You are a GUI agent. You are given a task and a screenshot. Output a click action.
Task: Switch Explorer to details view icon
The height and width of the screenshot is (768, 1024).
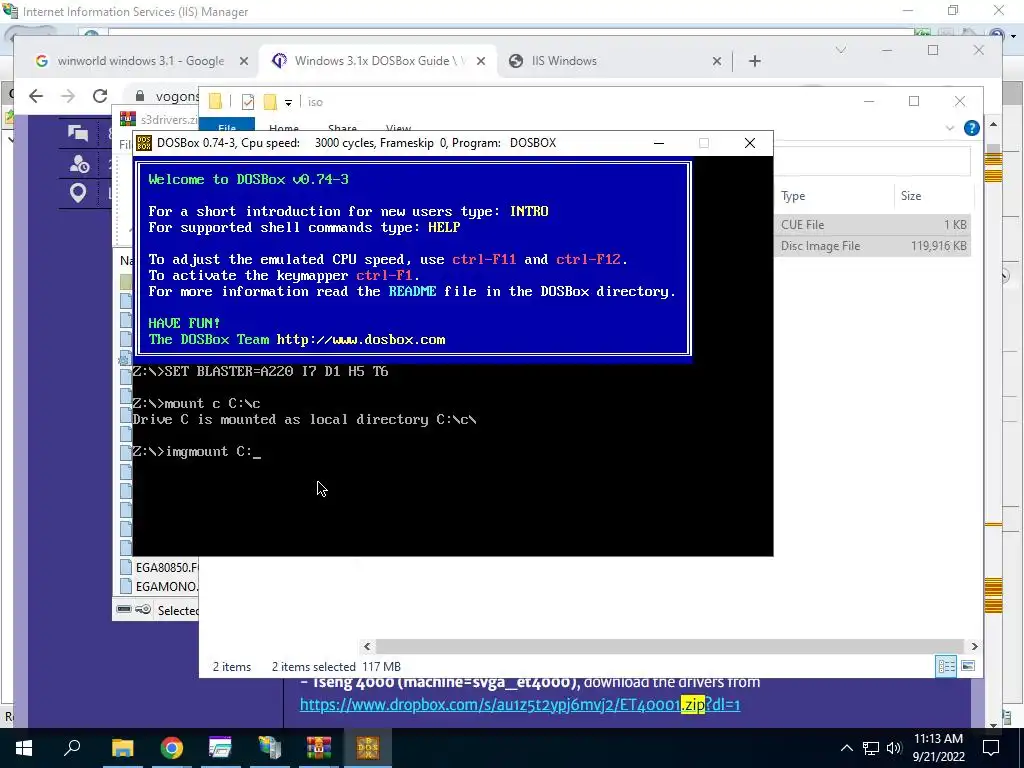[946, 666]
